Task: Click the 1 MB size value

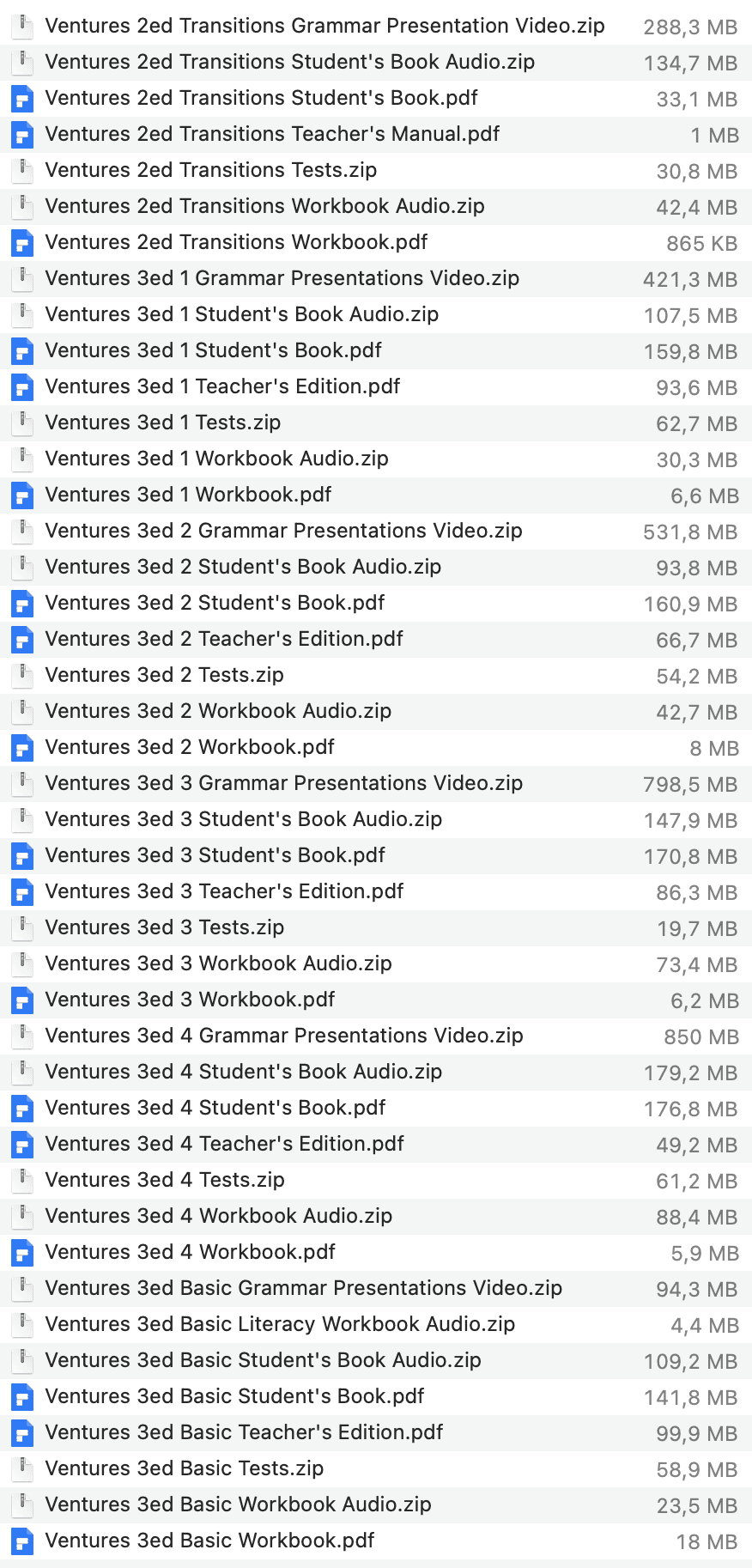Action: pyautogui.click(x=714, y=136)
